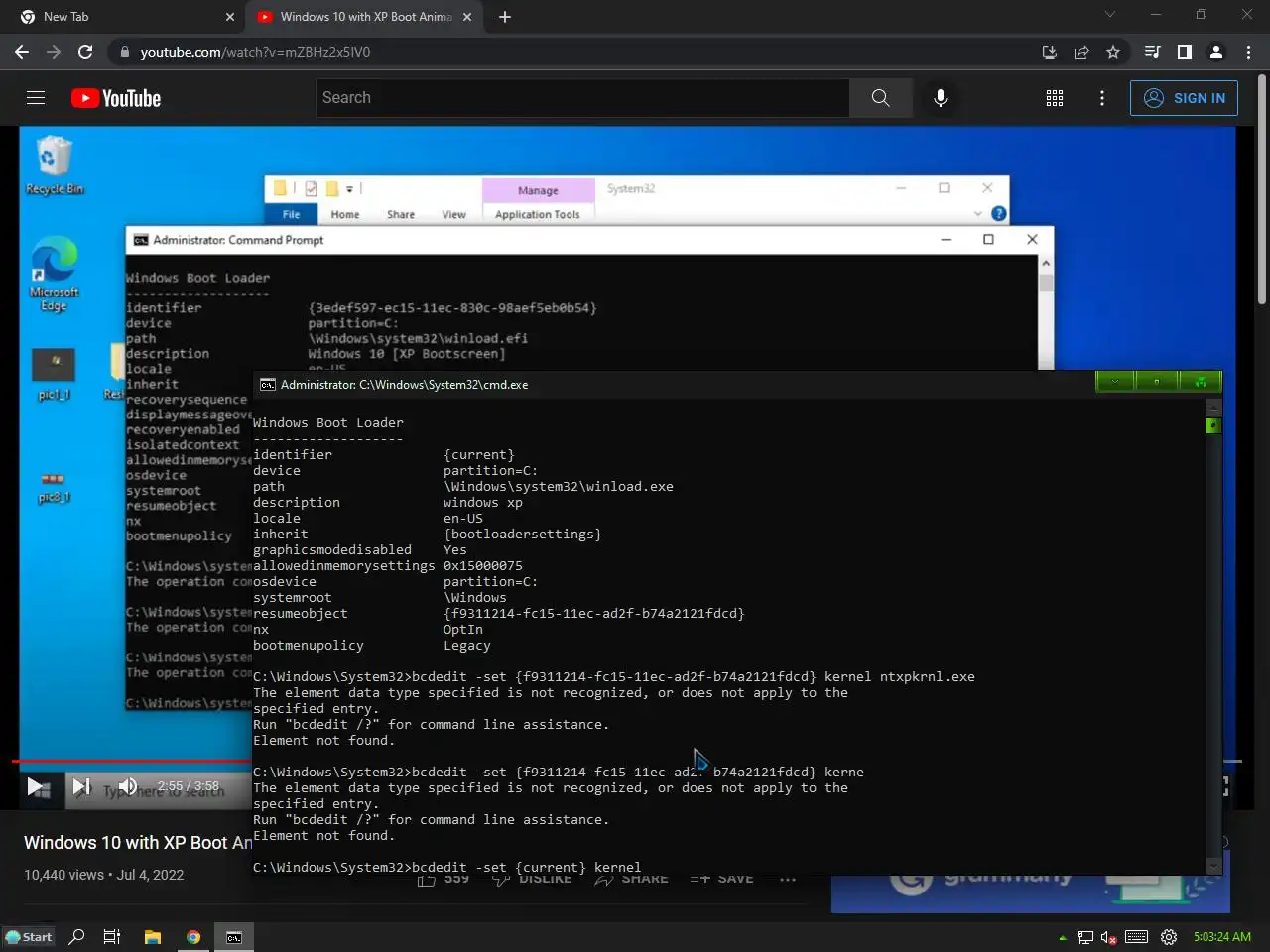Reload the YouTube page

(x=85, y=52)
